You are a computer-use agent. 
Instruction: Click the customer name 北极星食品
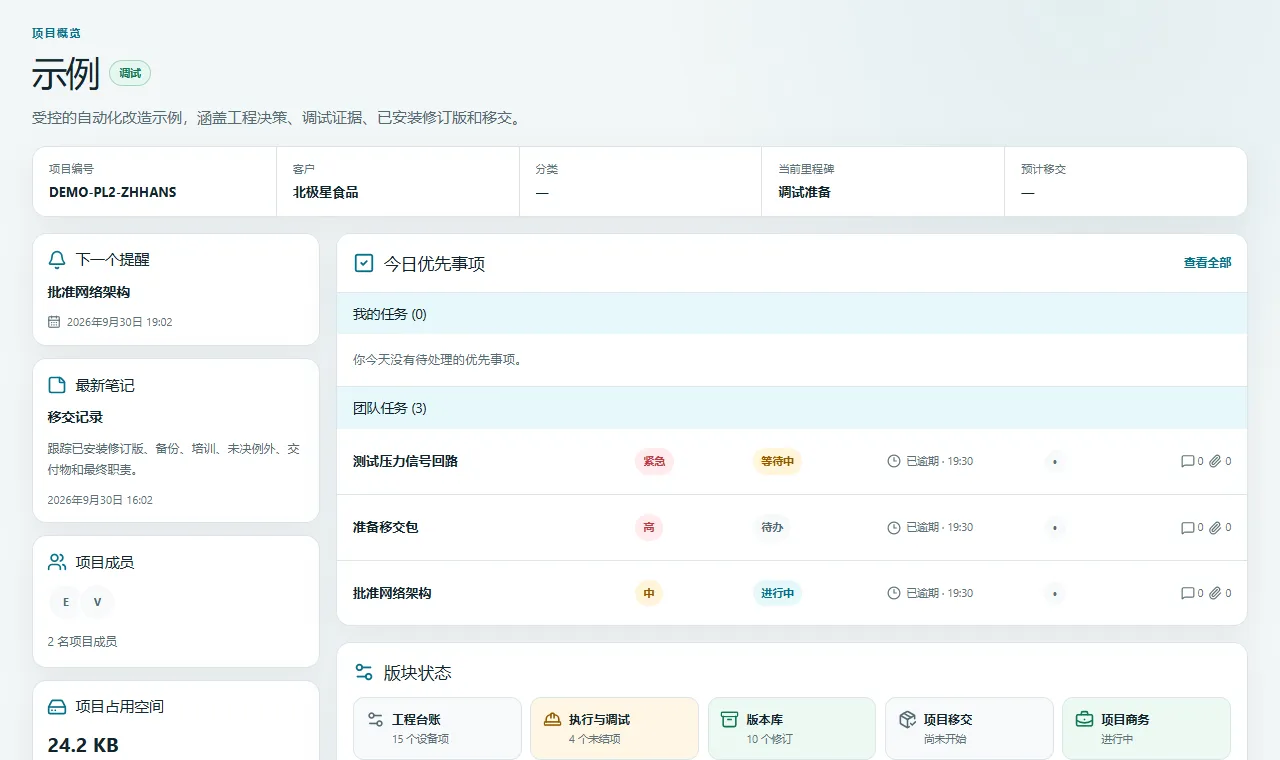326,192
